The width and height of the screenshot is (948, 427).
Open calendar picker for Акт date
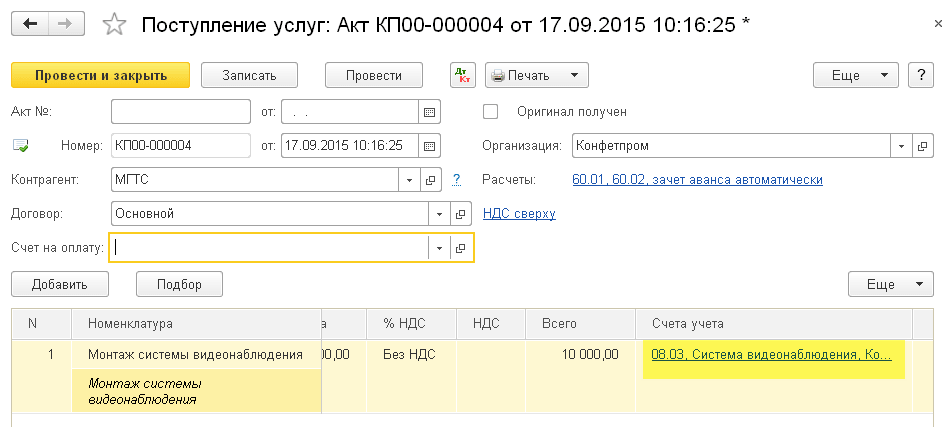430,112
